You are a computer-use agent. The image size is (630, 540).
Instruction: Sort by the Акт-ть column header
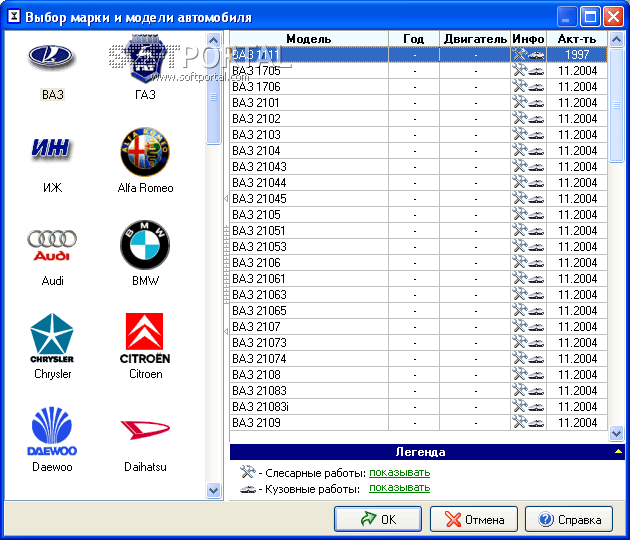(577, 39)
